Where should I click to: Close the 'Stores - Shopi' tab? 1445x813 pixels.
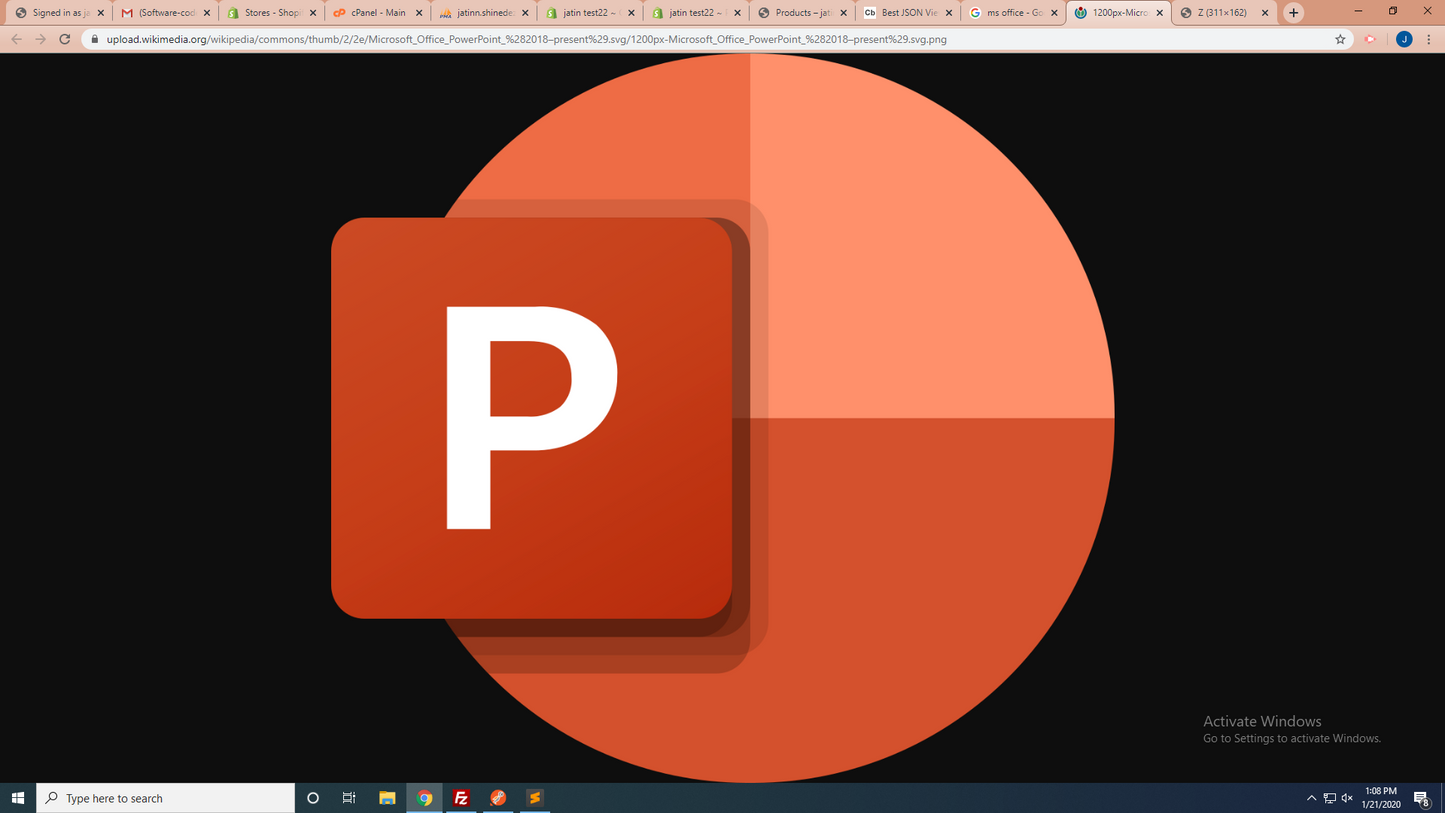click(313, 13)
